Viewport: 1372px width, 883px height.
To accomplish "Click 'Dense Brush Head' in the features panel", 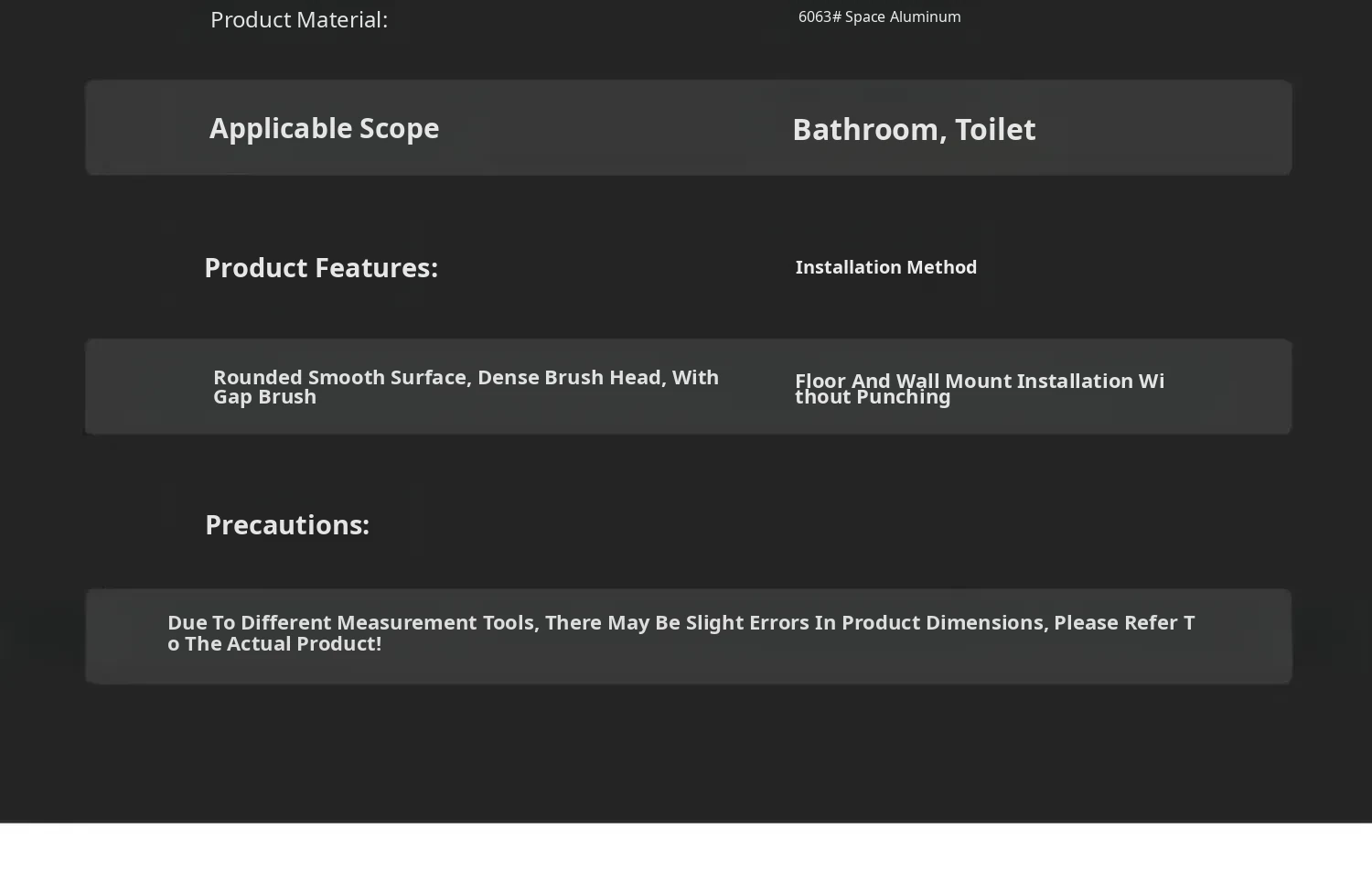I will [x=569, y=377].
